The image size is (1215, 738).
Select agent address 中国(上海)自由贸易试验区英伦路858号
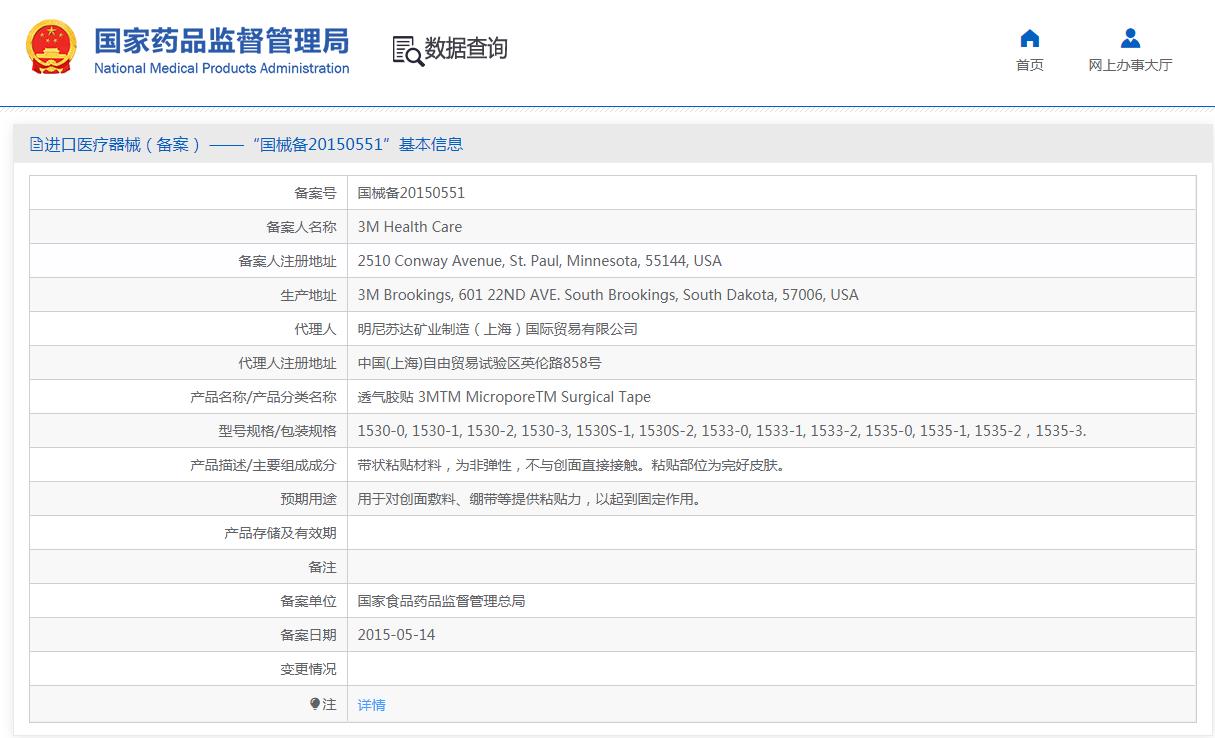tap(480, 363)
